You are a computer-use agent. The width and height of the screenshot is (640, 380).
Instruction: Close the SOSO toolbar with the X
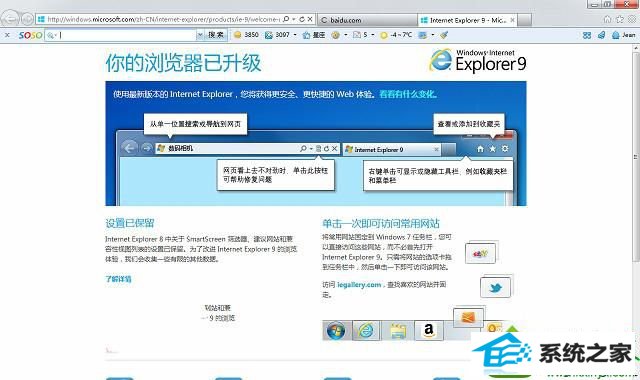(x=7, y=35)
